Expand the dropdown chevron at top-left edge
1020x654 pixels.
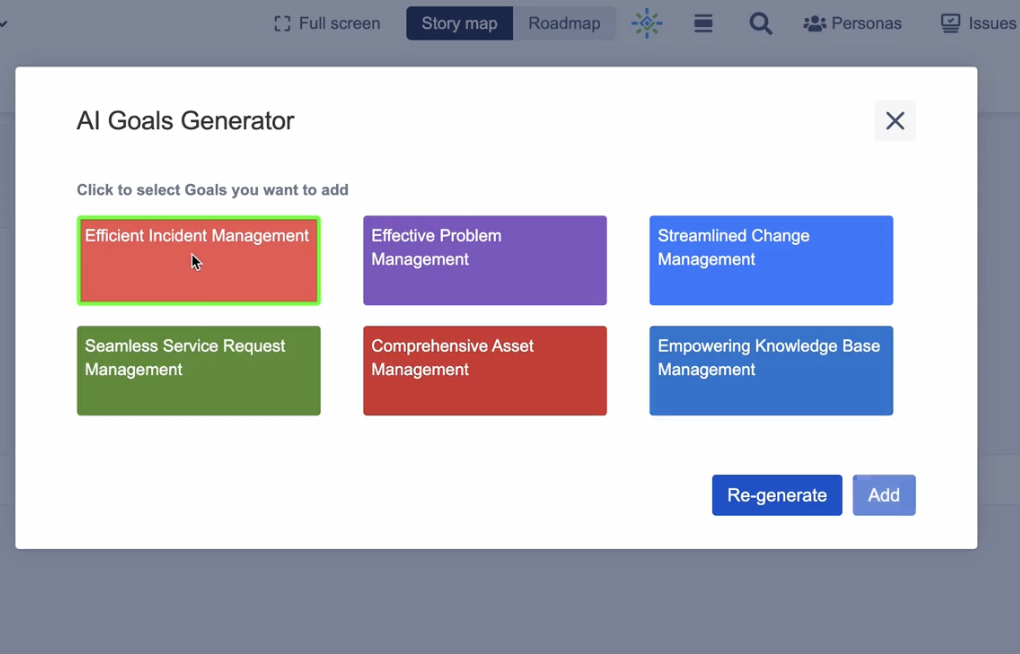point(3,24)
